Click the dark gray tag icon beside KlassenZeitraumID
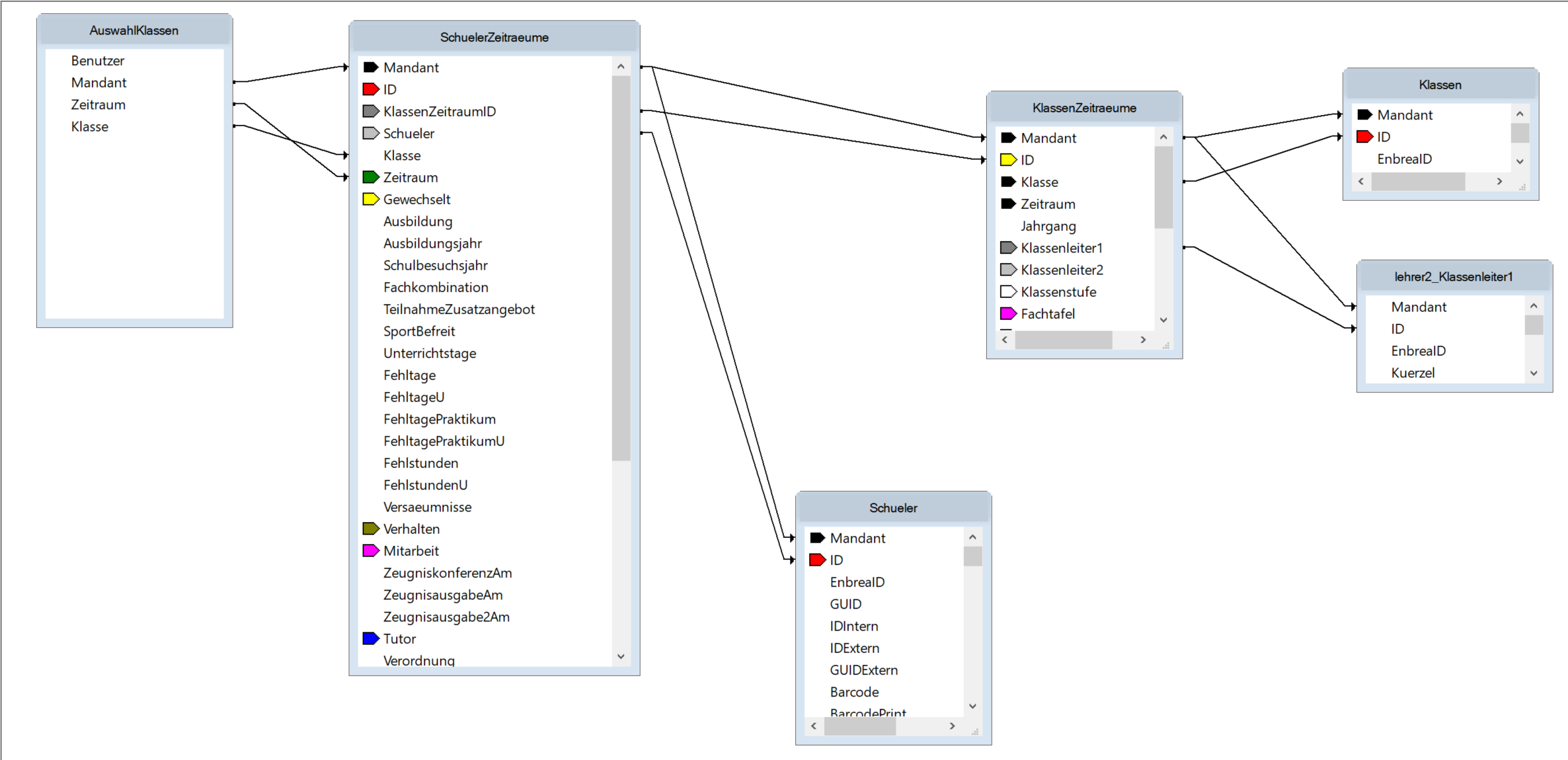 (371, 111)
